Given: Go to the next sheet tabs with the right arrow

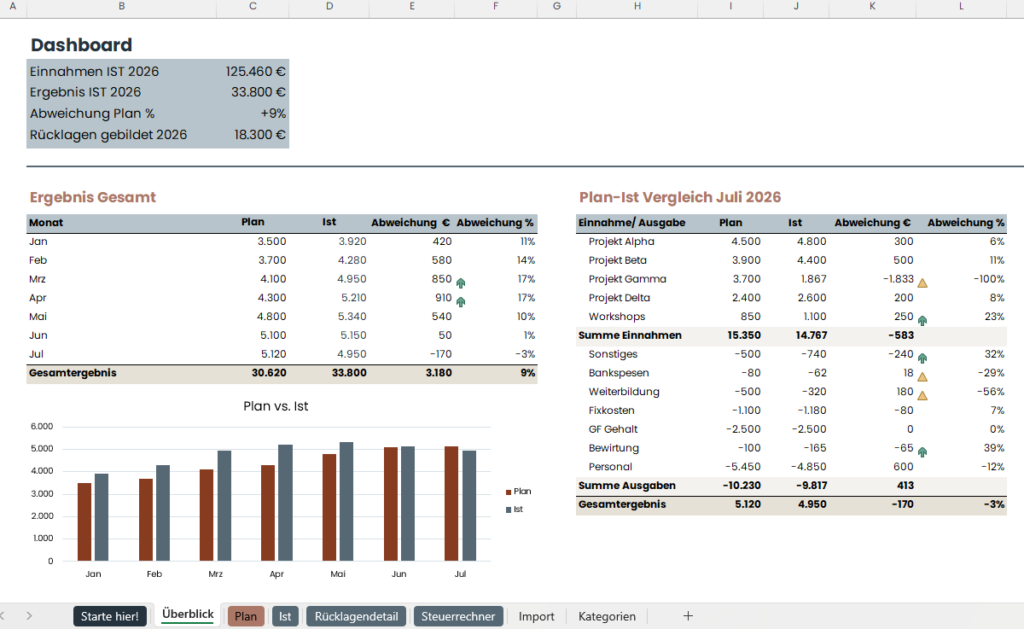Looking at the screenshot, I should click(29, 616).
